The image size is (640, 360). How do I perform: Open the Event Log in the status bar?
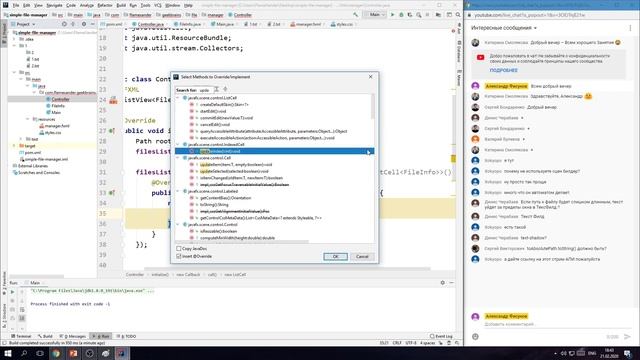(x=441, y=336)
